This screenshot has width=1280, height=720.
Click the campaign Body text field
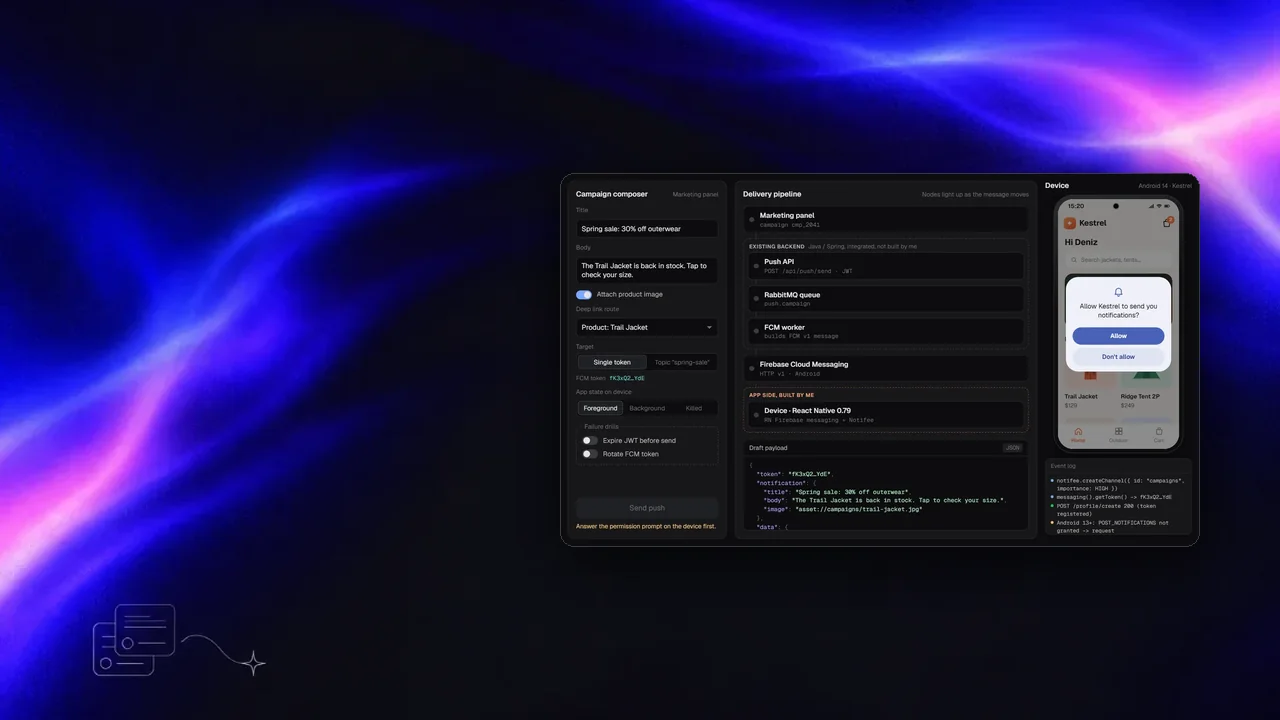(647, 270)
